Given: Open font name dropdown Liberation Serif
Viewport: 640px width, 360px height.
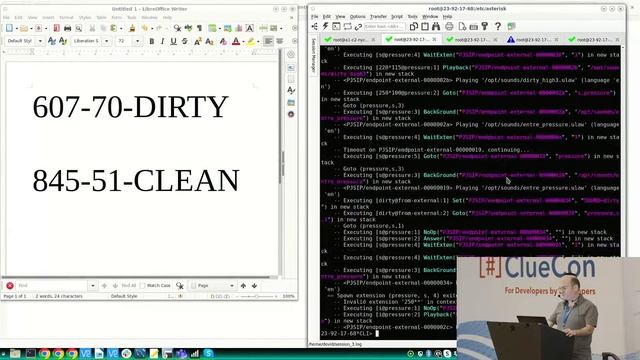Looking at the screenshot, I should [x=107, y=41].
